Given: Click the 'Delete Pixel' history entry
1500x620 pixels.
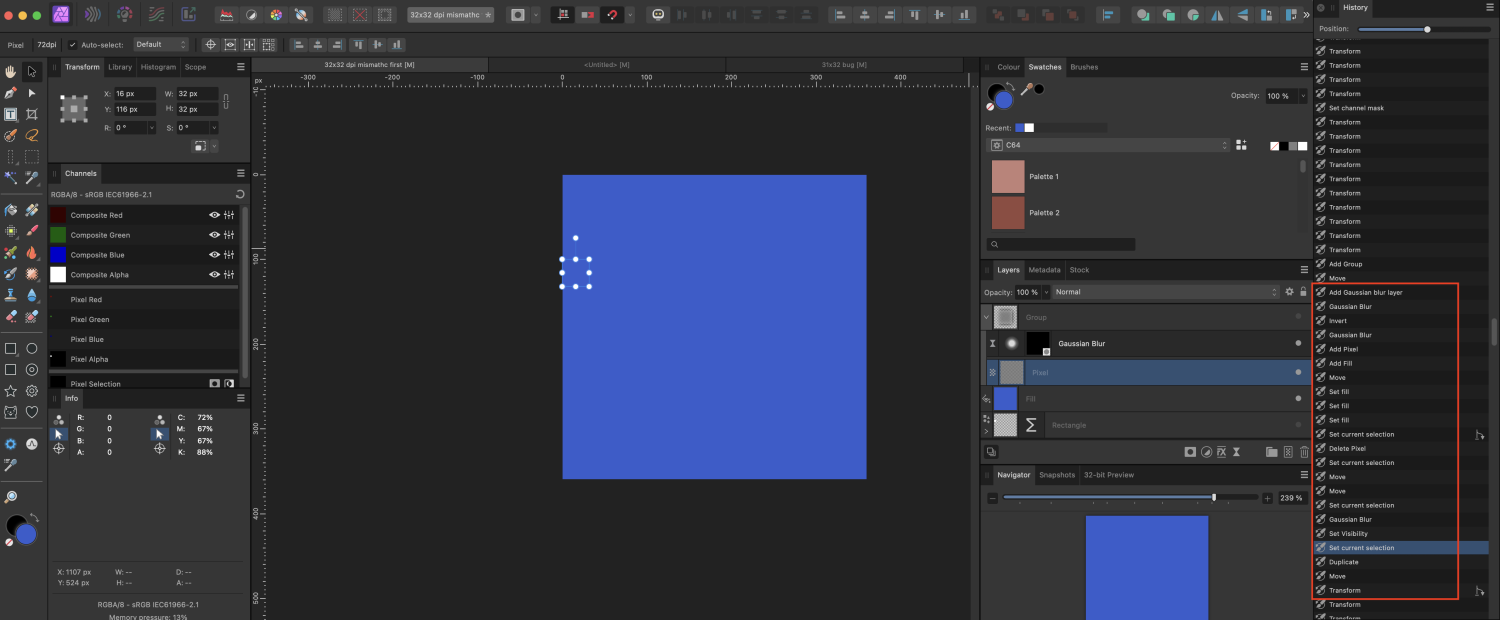Looking at the screenshot, I should (x=1347, y=448).
